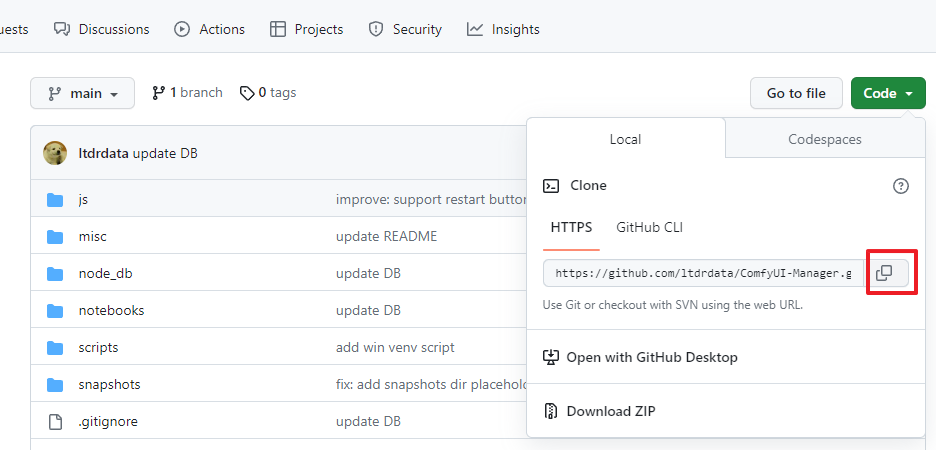Select the HTTPS clone method
936x450 pixels.
(x=571, y=227)
